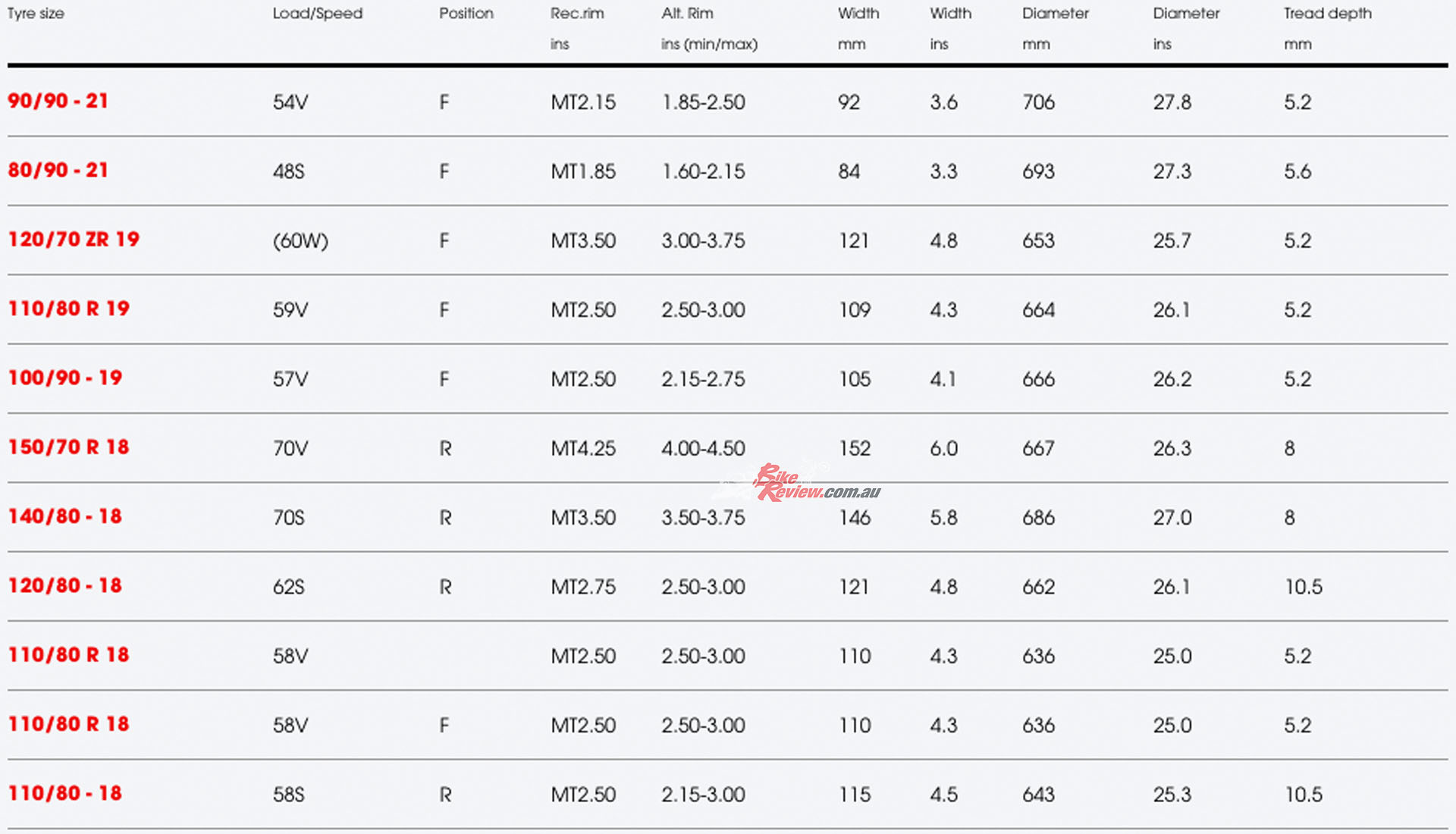Image resolution: width=1456 pixels, height=834 pixels.
Task: Select the 120/80 - 18 tyre size
Action: click(64, 585)
